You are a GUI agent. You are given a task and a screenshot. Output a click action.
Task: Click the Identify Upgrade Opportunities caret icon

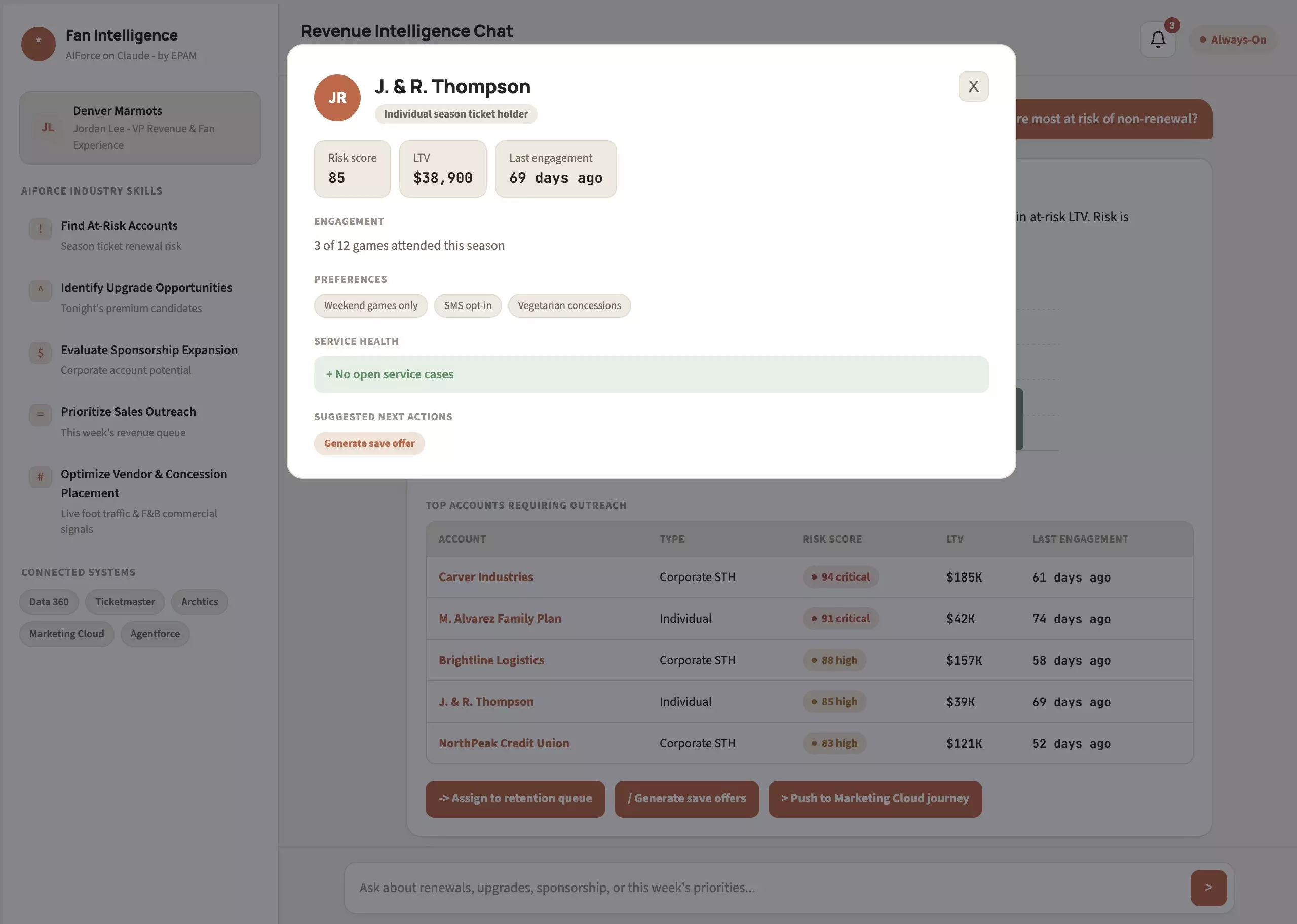[41, 291]
